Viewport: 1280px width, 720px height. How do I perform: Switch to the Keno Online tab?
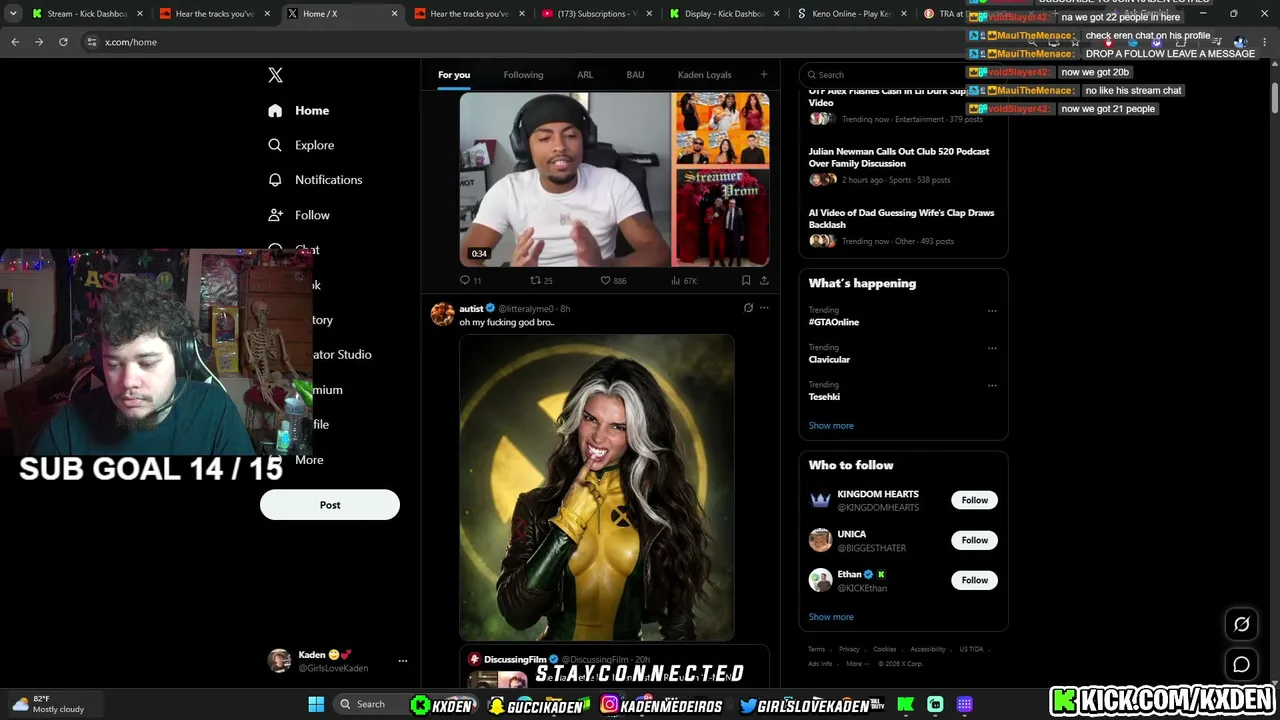click(851, 14)
